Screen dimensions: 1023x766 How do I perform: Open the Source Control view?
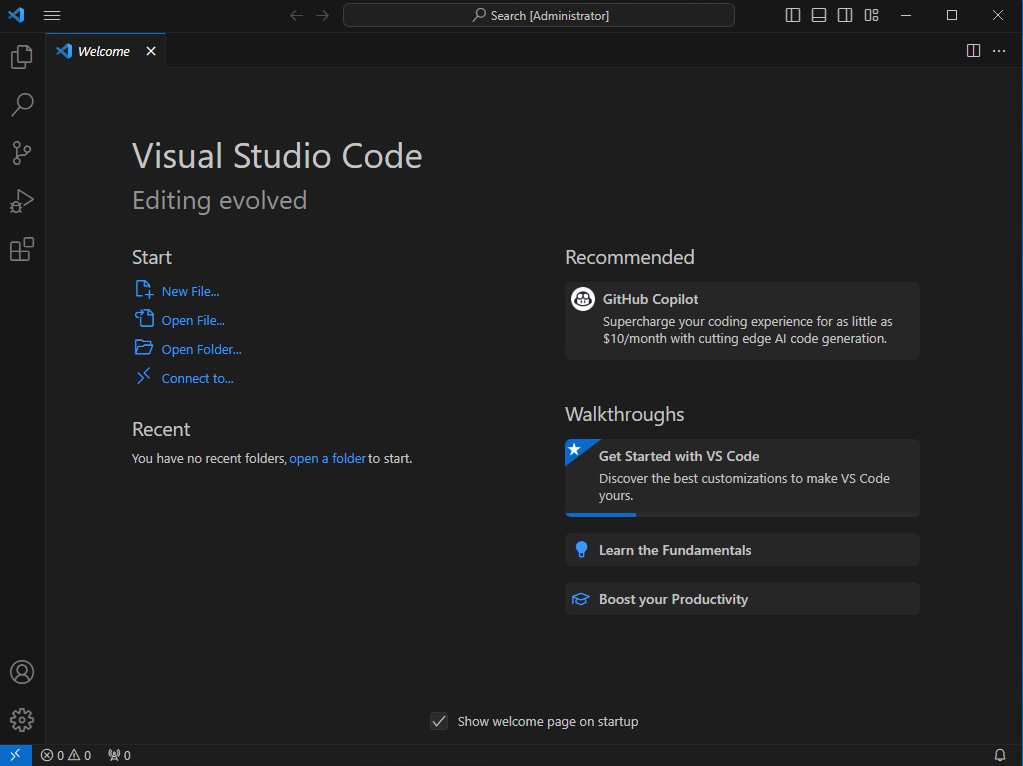(x=22, y=153)
